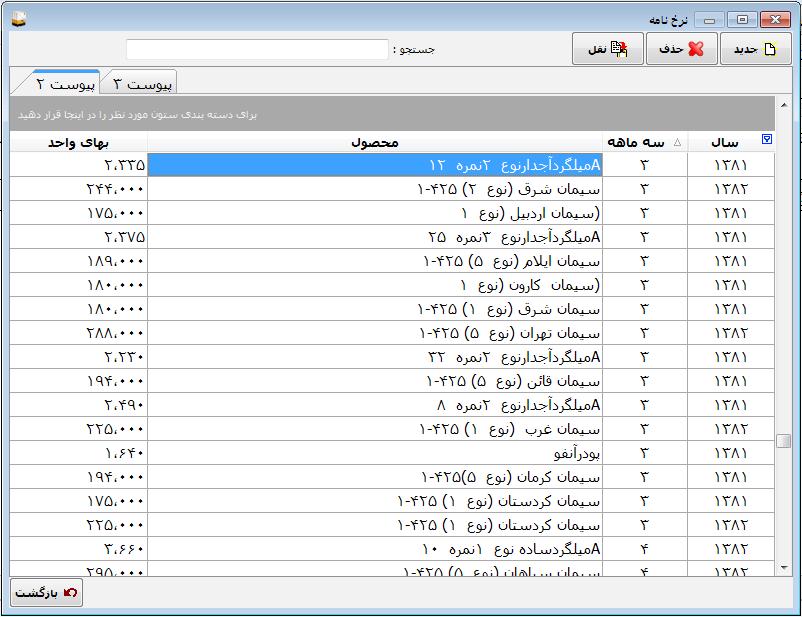Click the price cell ۳,۶۶۰

click(x=79, y=549)
